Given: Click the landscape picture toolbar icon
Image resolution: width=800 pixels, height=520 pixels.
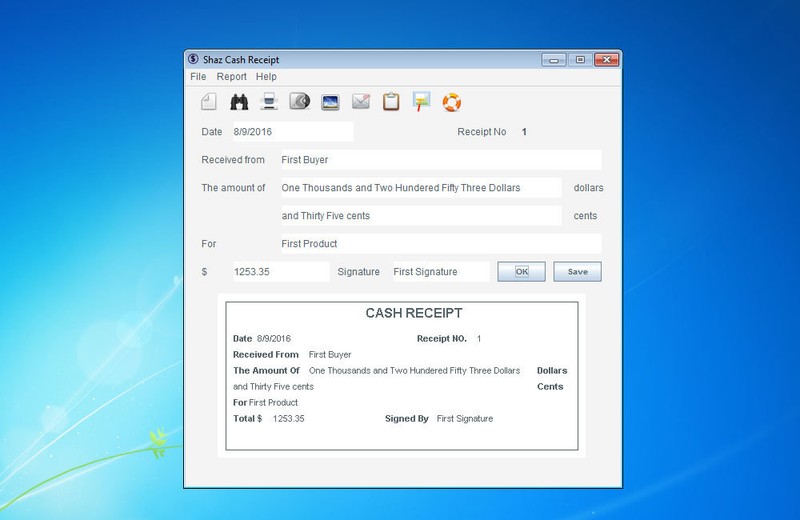Looking at the screenshot, I should pos(331,103).
